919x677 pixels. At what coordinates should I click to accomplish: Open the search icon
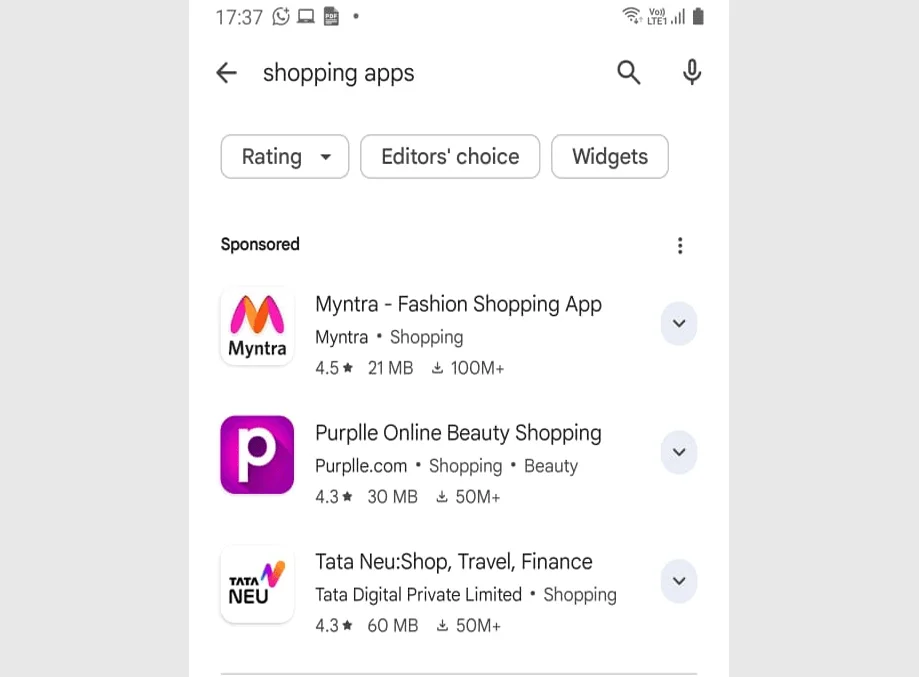point(628,72)
